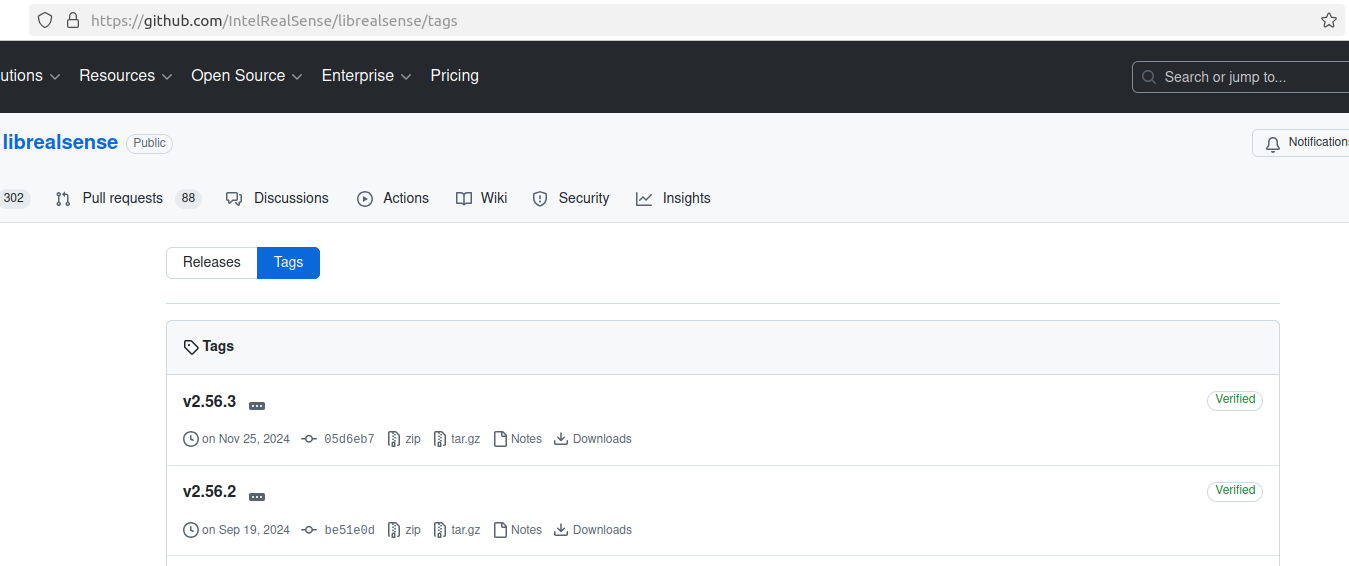This screenshot has height=566, width=1349.
Task: Click the Security shield icon
Action: pyautogui.click(x=540, y=199)
